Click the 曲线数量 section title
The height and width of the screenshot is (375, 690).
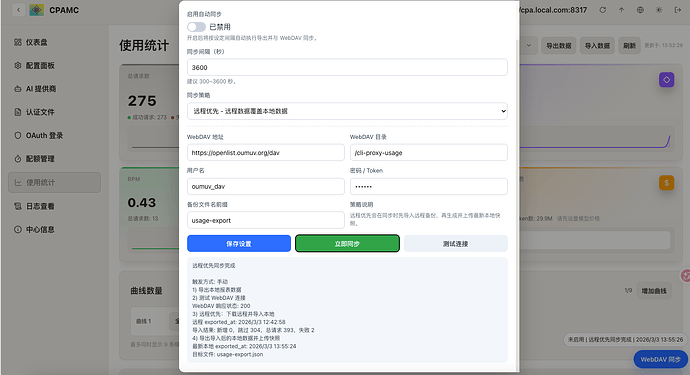[147, 291]
